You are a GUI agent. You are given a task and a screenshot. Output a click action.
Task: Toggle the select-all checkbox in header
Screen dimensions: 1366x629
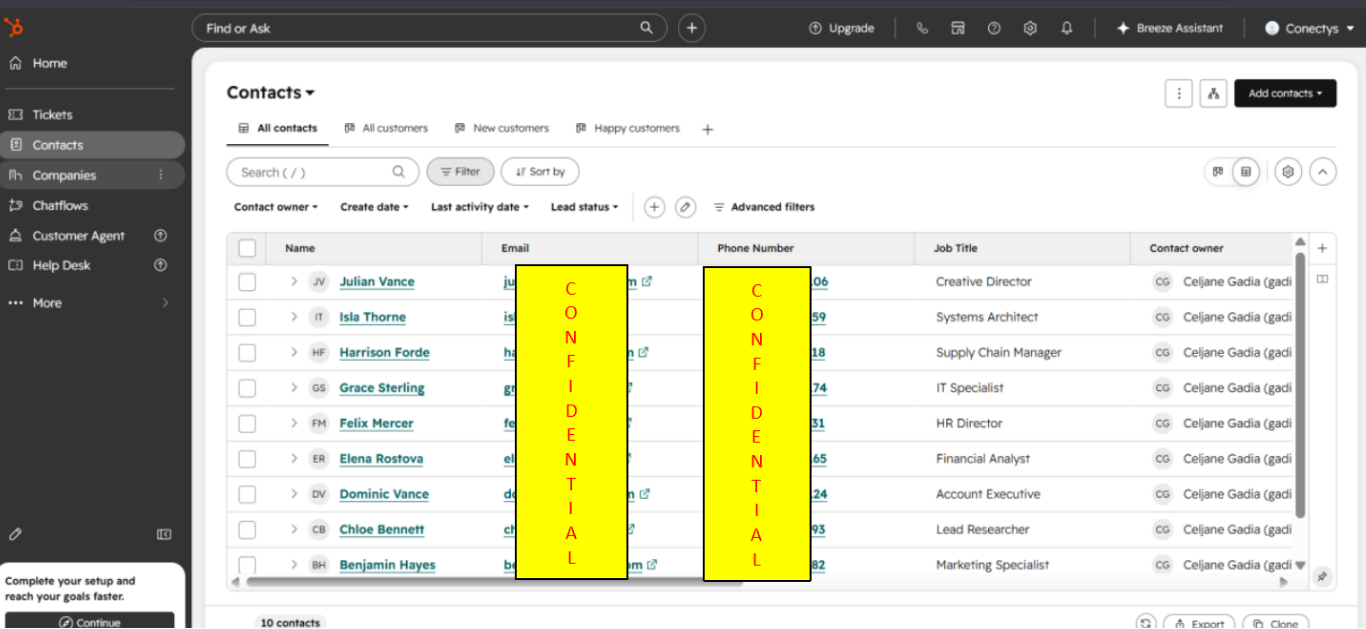coord(247,248)
